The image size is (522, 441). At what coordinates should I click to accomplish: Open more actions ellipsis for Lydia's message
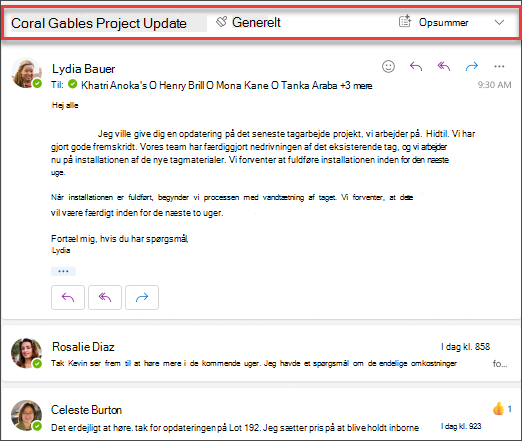[499, 66]
